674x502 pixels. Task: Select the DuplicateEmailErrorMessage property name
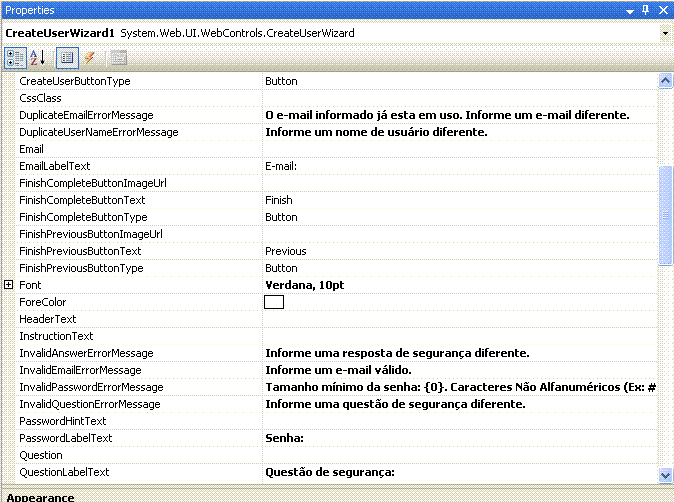tap(86, 115)
